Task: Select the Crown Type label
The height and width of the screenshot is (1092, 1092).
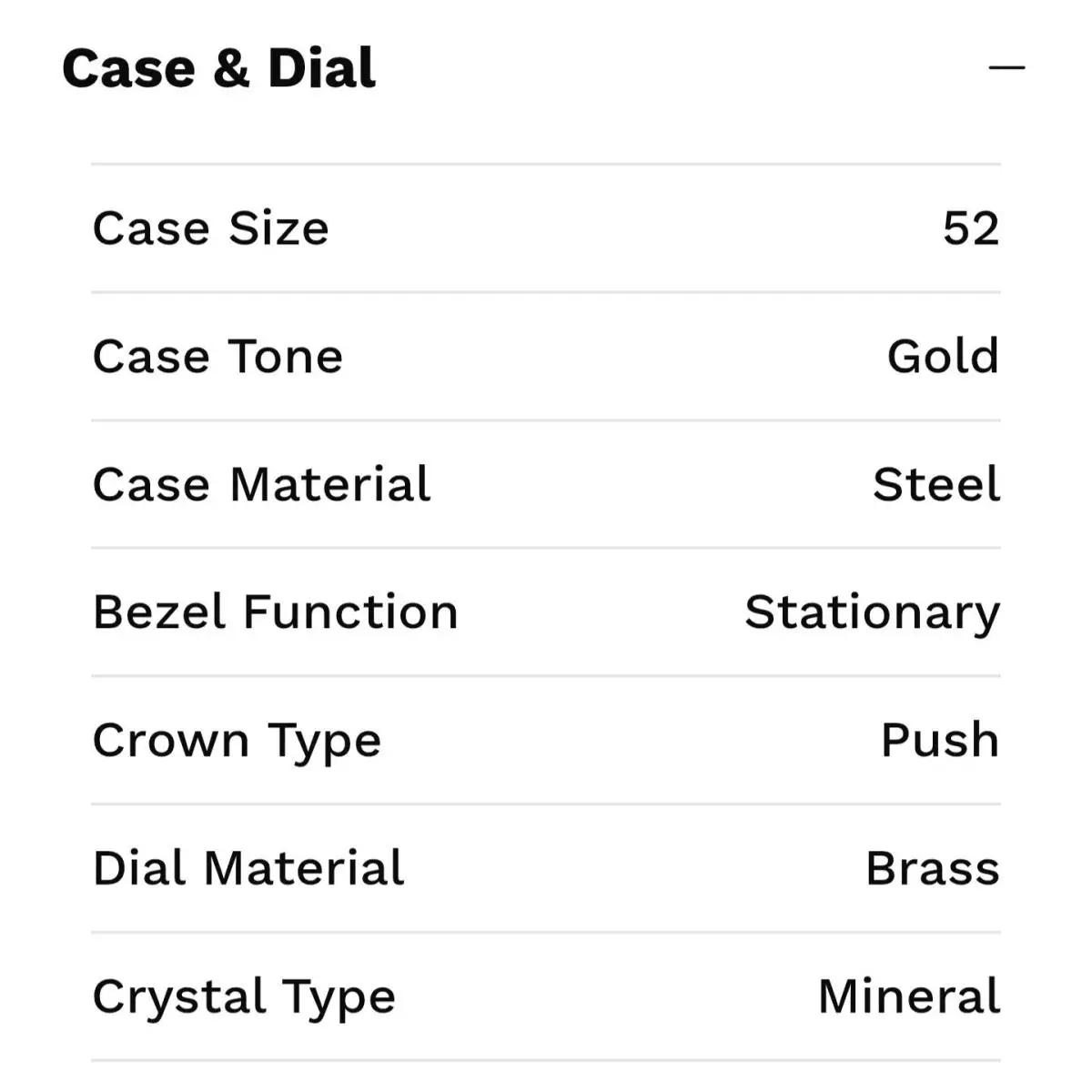Action: 237,742
